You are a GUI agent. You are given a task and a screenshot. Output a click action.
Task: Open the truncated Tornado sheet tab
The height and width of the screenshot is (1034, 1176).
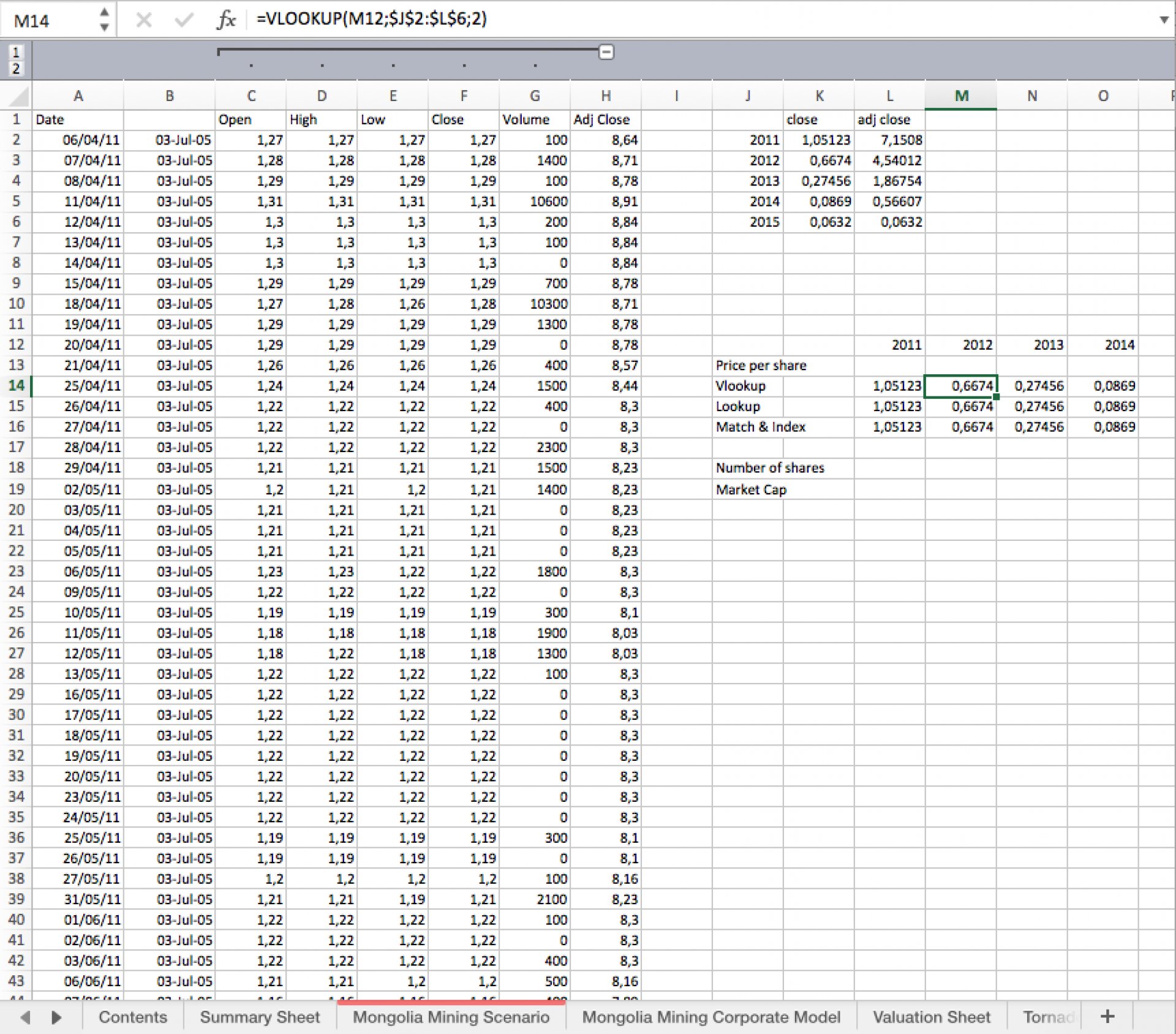pos(1046,1017)
